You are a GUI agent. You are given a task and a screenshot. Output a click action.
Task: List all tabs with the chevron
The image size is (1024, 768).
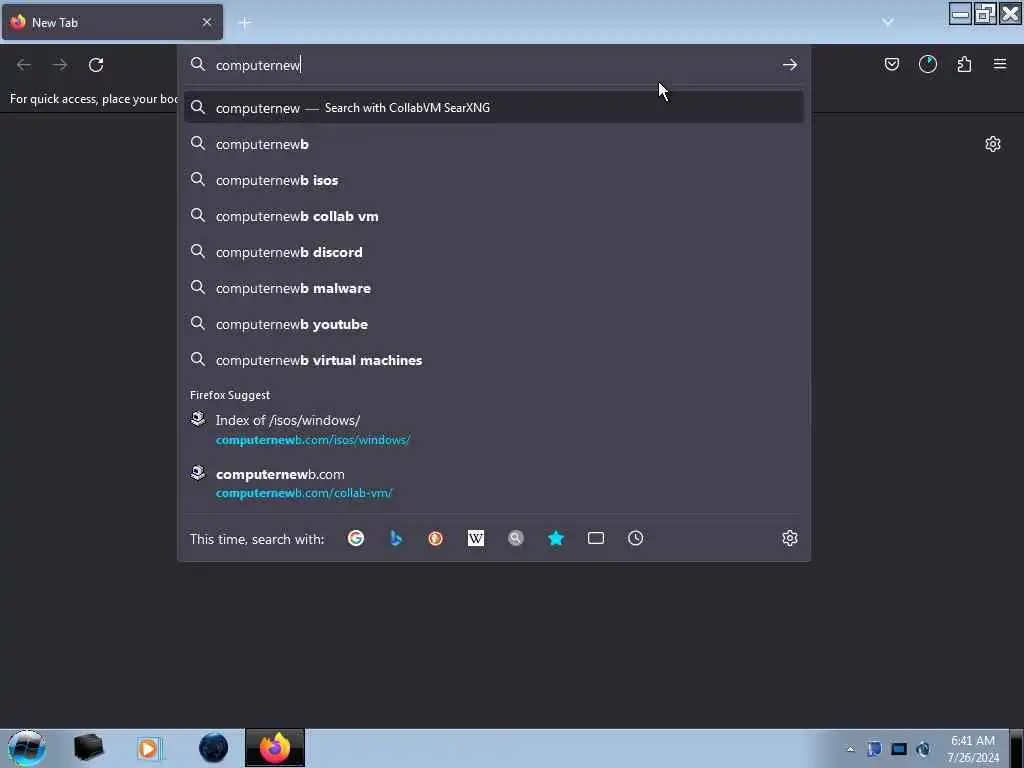[x=888, y=22]
